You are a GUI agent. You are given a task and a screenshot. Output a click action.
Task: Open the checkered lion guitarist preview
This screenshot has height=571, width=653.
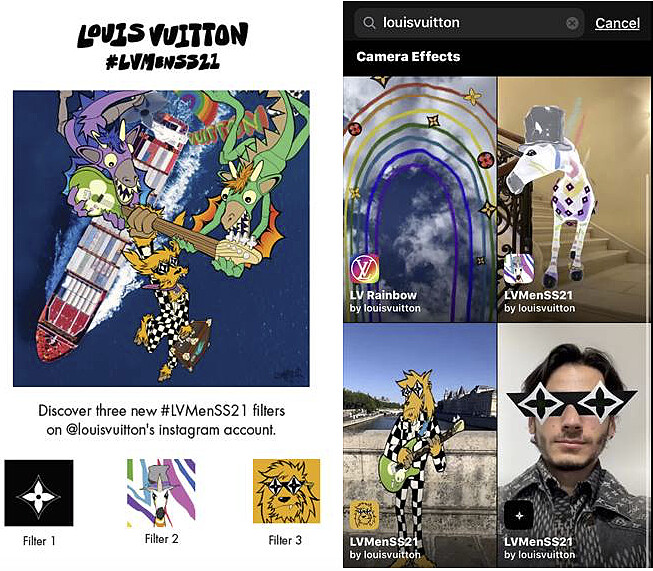point(420,445)
